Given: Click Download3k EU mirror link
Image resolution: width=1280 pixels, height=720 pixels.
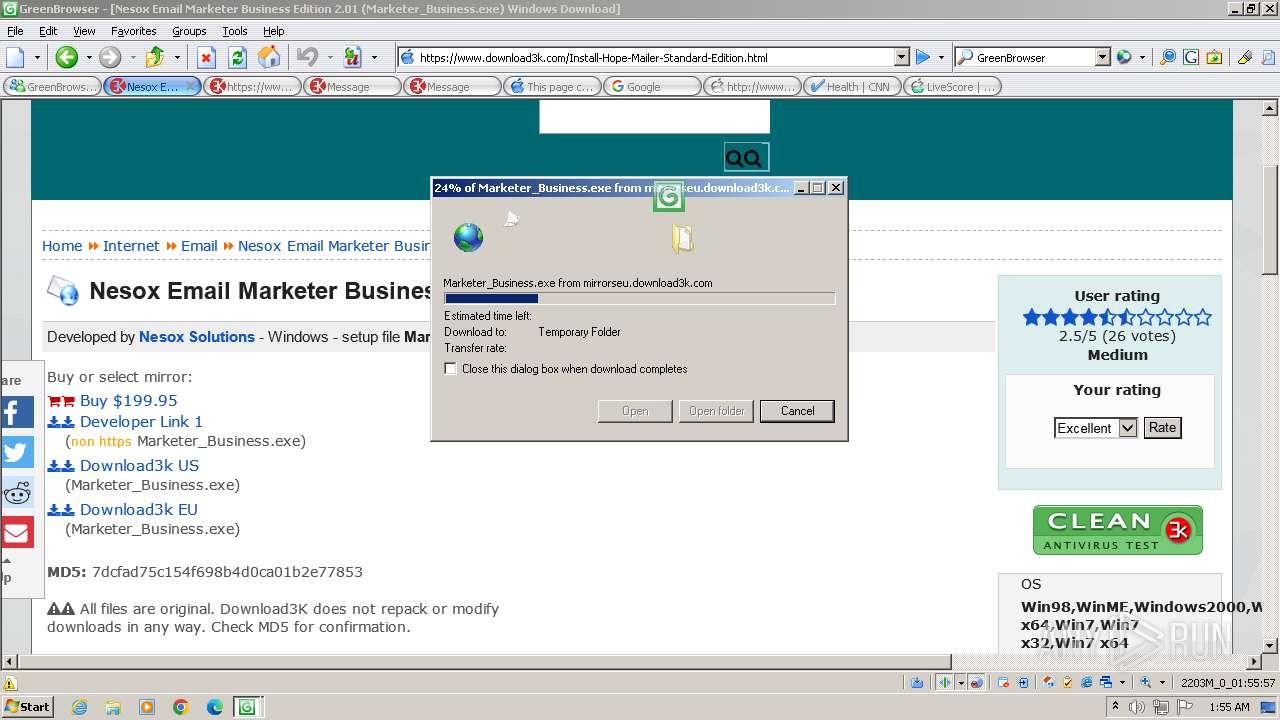Looking at the screenshot, I should tap(139, 510).
